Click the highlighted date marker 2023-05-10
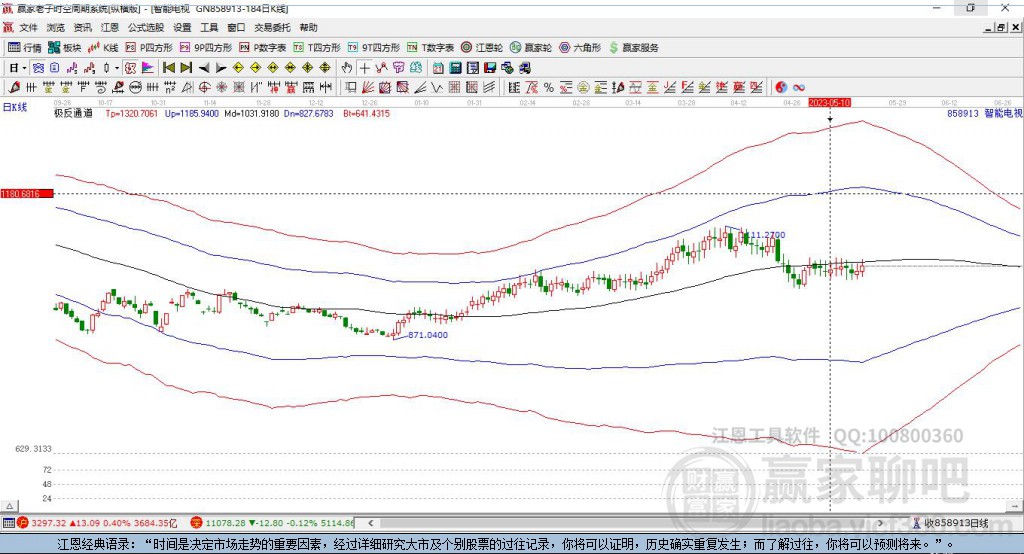 [829, 103]
